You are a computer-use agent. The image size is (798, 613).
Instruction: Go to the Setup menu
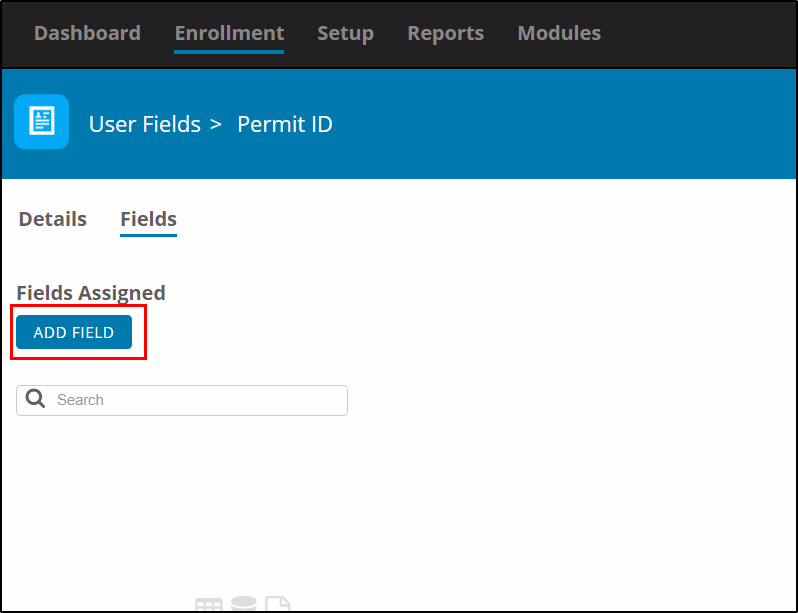tap(346, 33)
